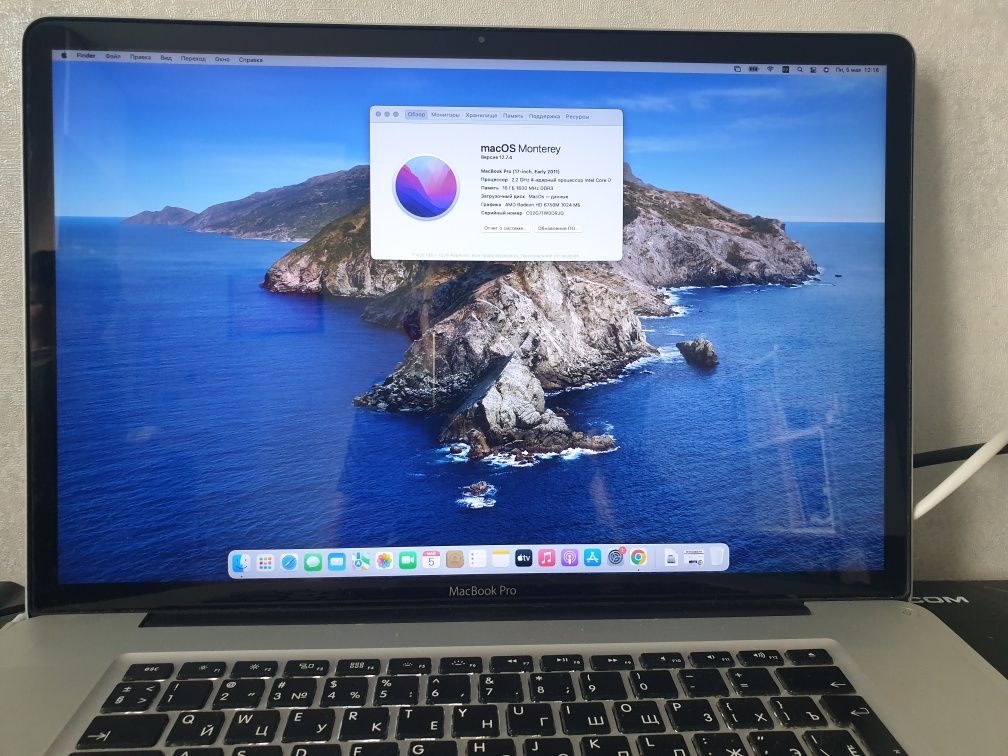Image resolution: width=1008 pixels, height=756 pixels.
Task: Open Notes app in dock
Action: click(x=500, y=559)
